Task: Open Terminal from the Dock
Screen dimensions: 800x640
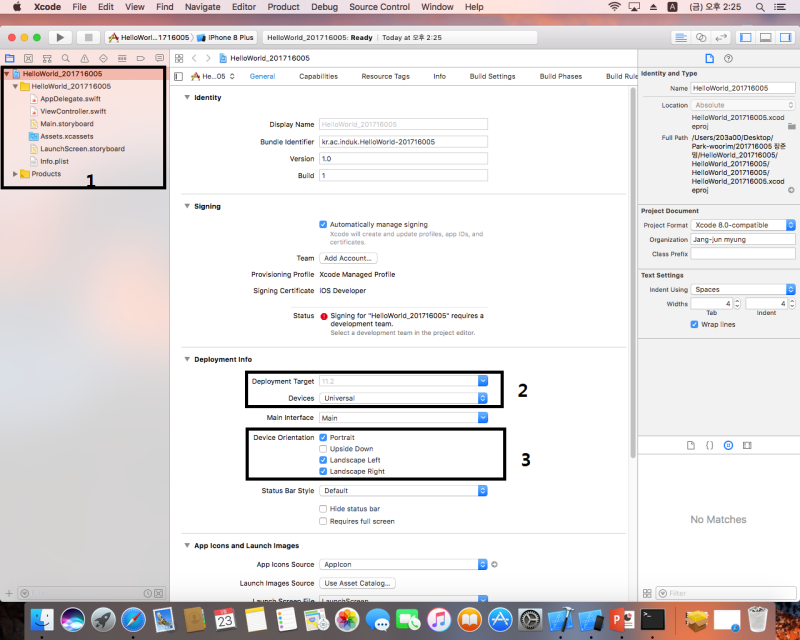Action: tap(653, 621)
